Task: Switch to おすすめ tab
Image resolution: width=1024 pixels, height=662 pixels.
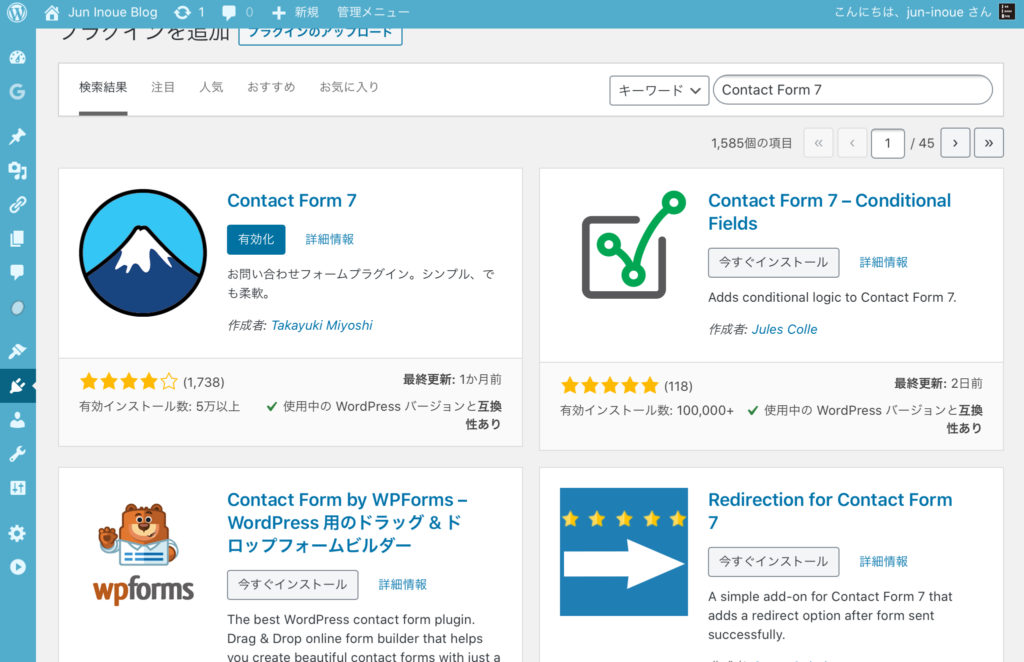Action: (271, 87)
